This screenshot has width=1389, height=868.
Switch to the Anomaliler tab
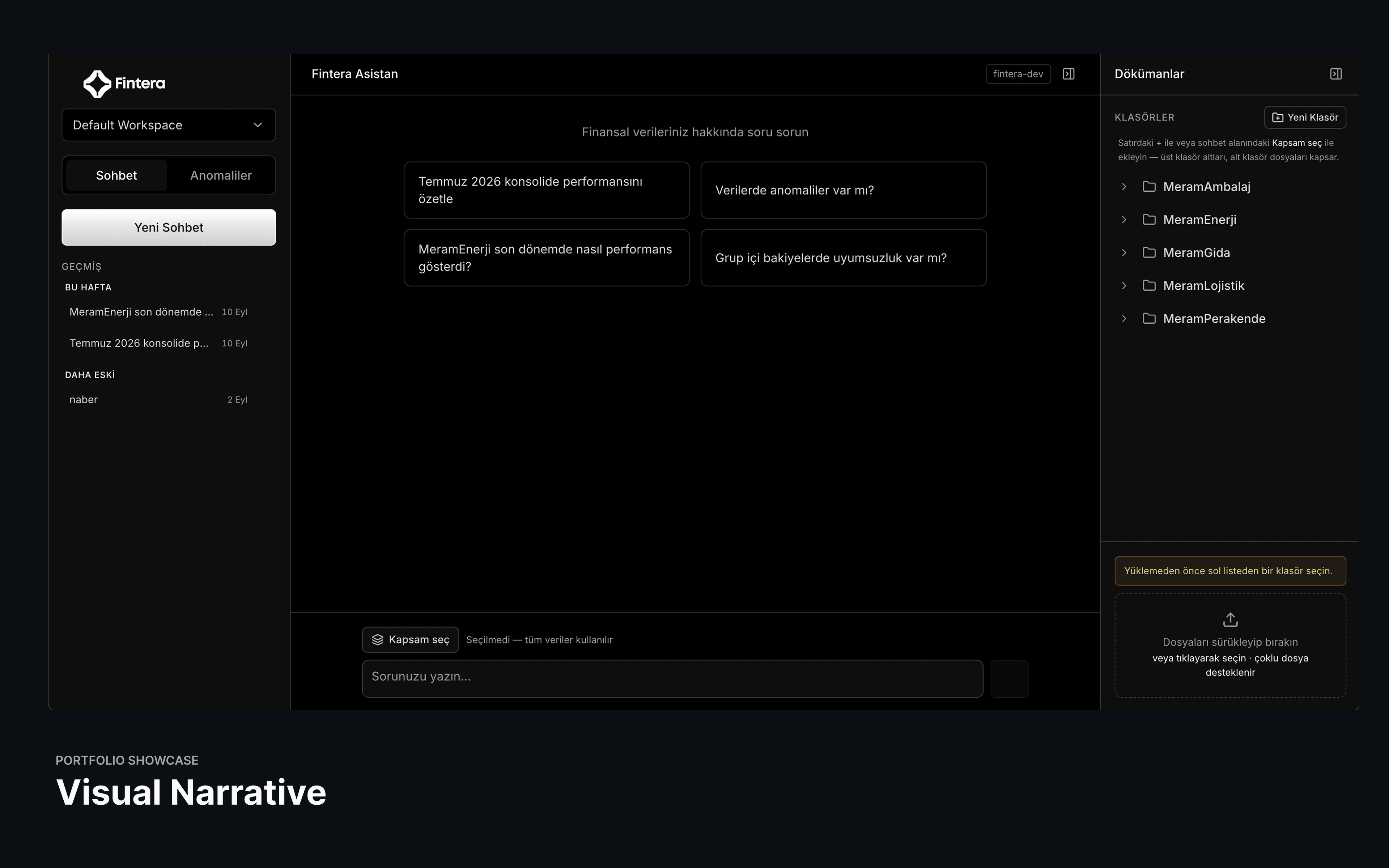point(221,176)
